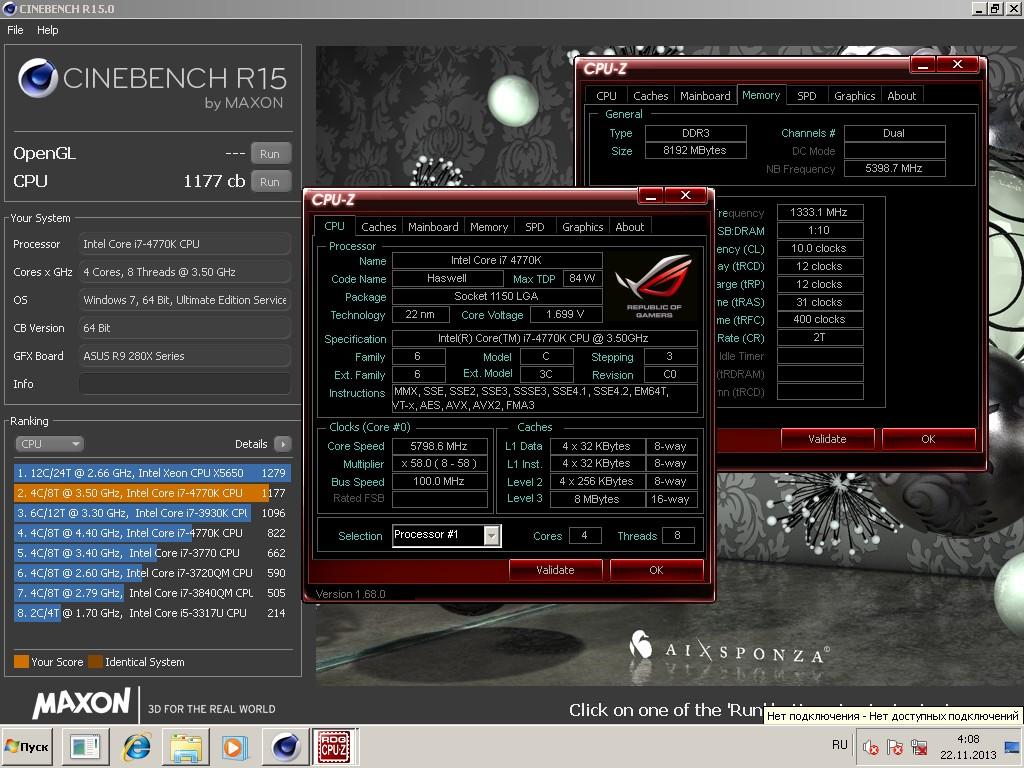Run the OpenGL benchmark

click(270, 154)
